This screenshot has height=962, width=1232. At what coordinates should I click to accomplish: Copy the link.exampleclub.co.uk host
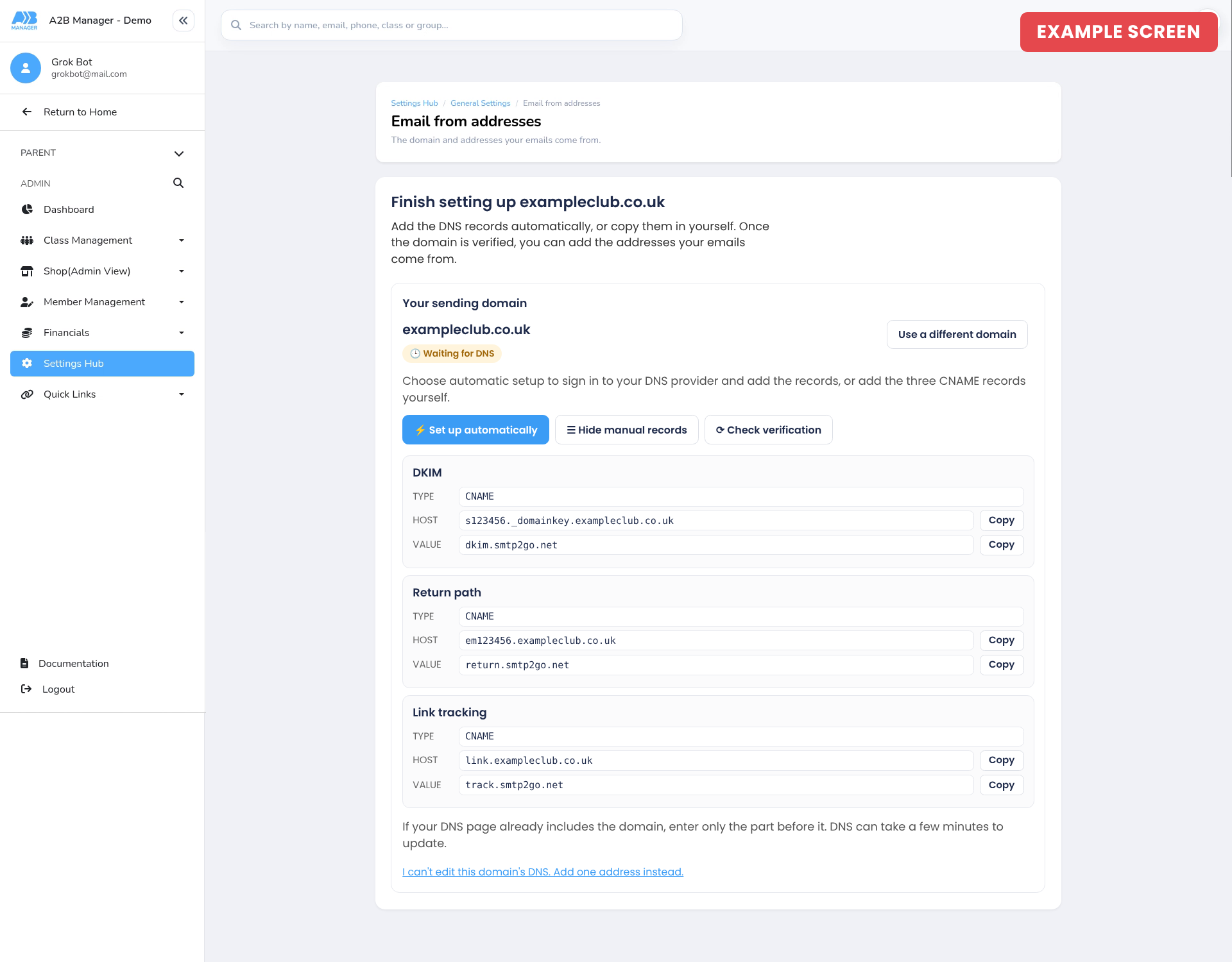tap(1002, 760)
